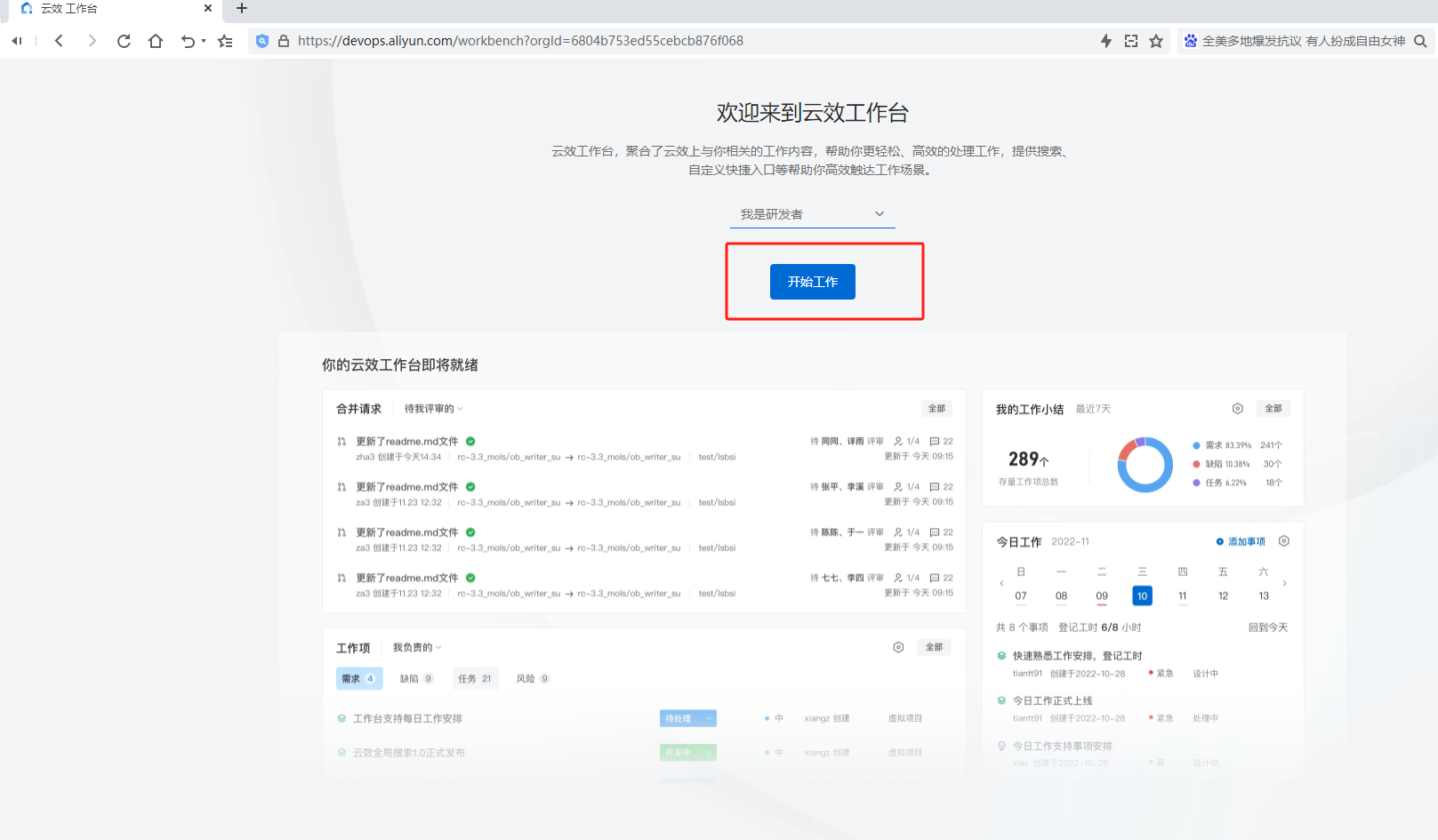Open work item 云效全局搜索1.0正式发布

click(x=409, y=752)
